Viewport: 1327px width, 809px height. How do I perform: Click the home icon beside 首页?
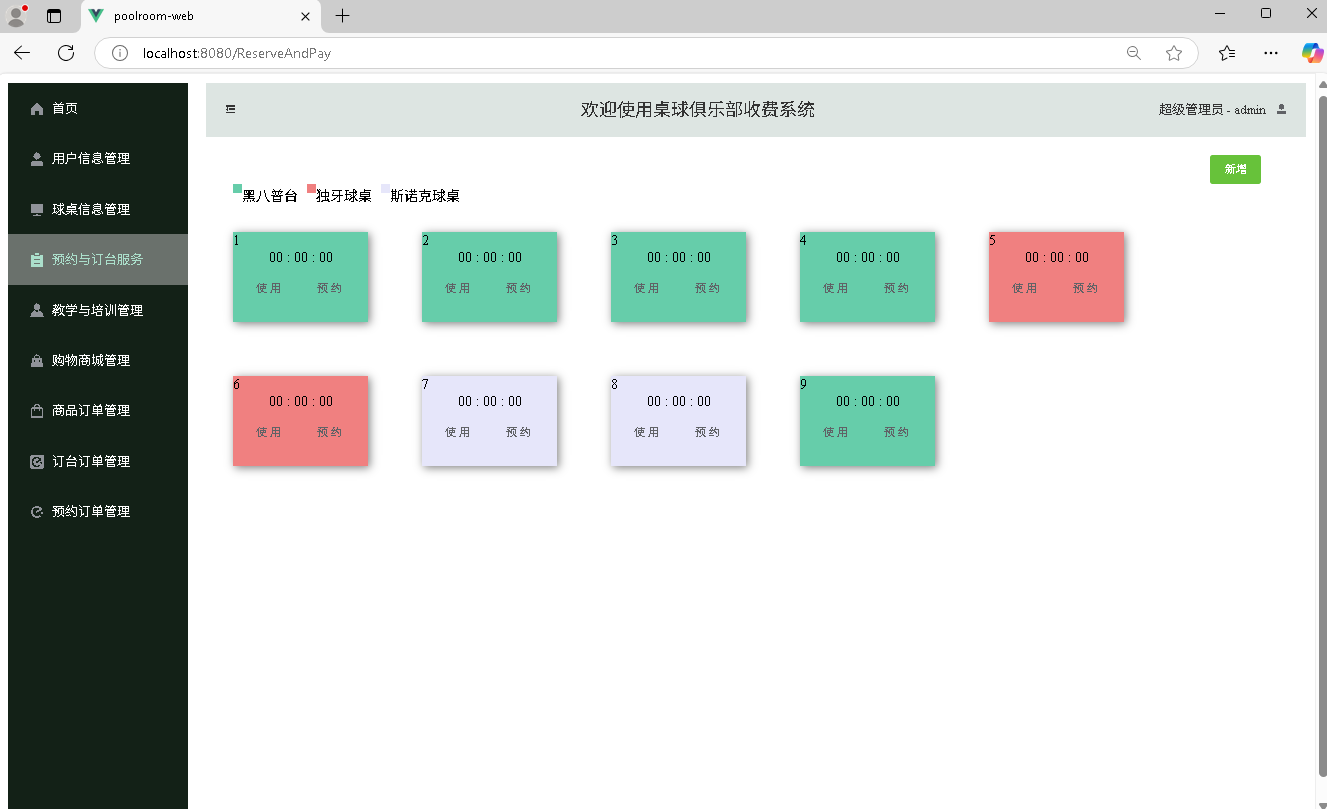point(37,109)
